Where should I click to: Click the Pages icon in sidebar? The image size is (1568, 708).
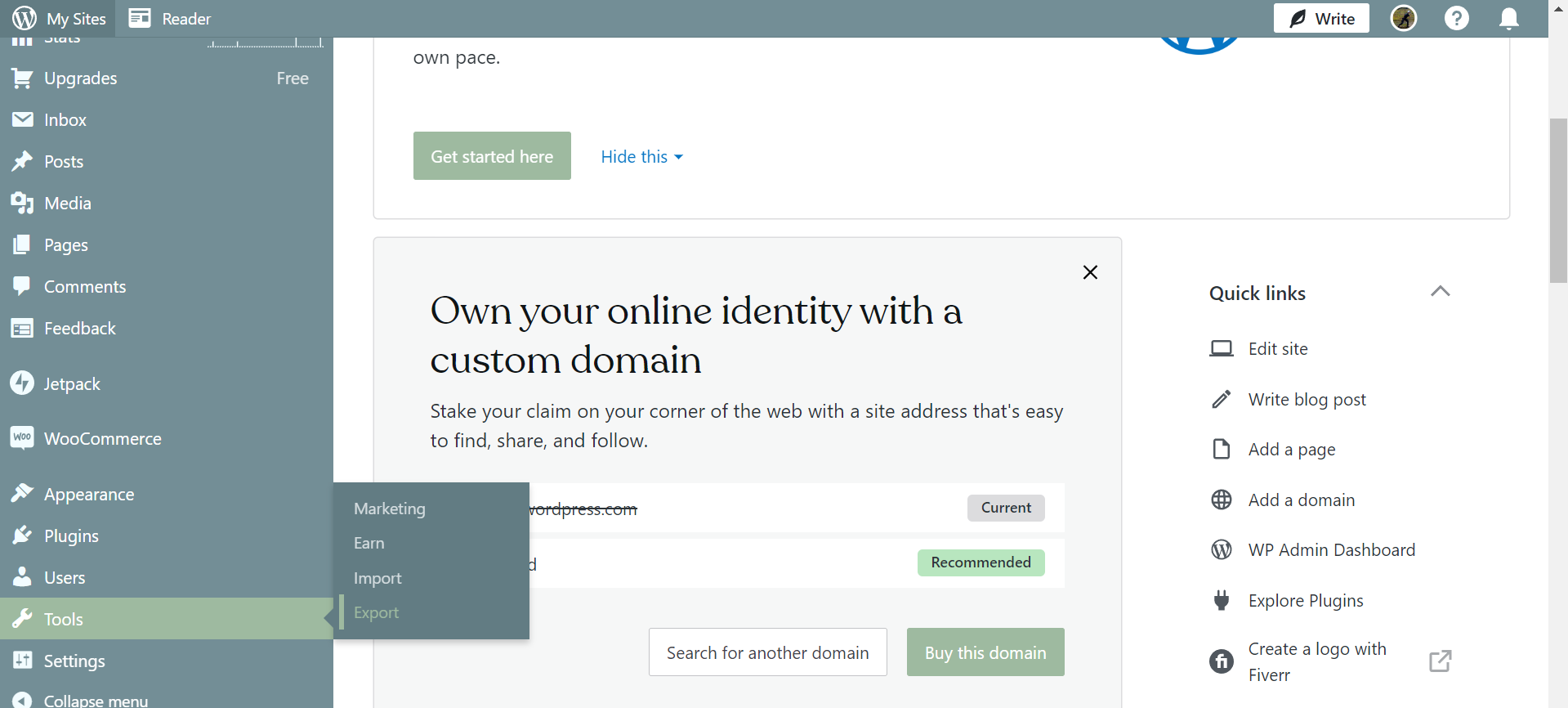(x=22, y=244)
